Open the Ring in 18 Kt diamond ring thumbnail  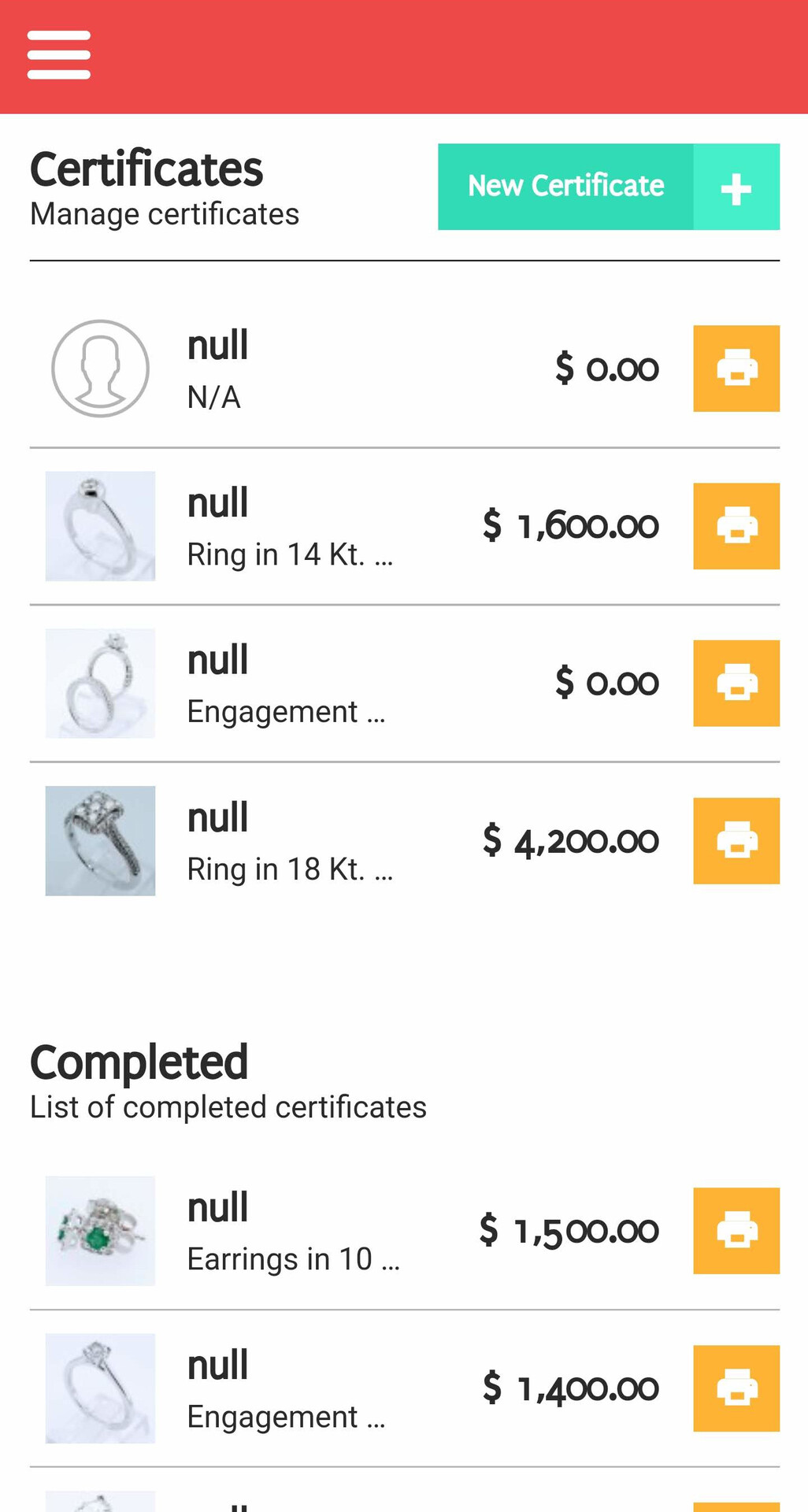point(100,841)
